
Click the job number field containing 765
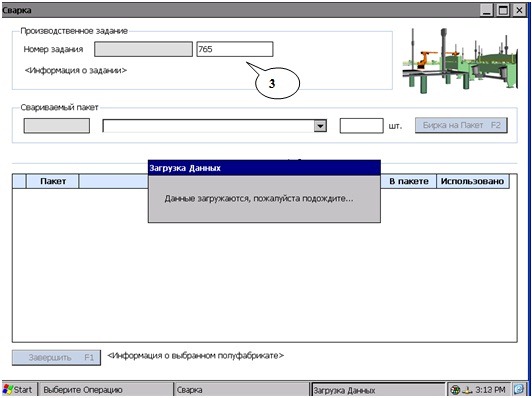coord(235,49)
